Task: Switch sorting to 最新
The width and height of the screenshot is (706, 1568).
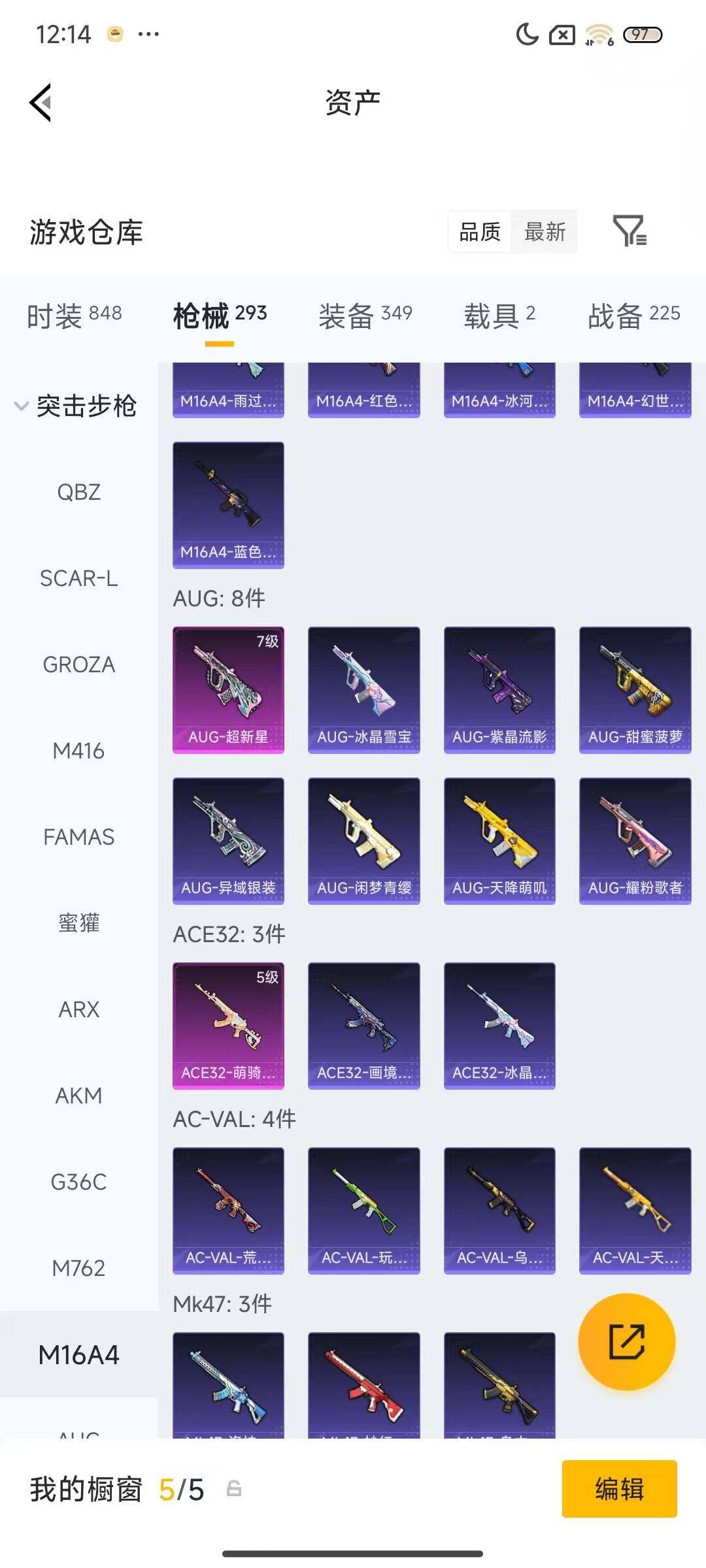Action: pyautogui.click(x=545, y=231)
